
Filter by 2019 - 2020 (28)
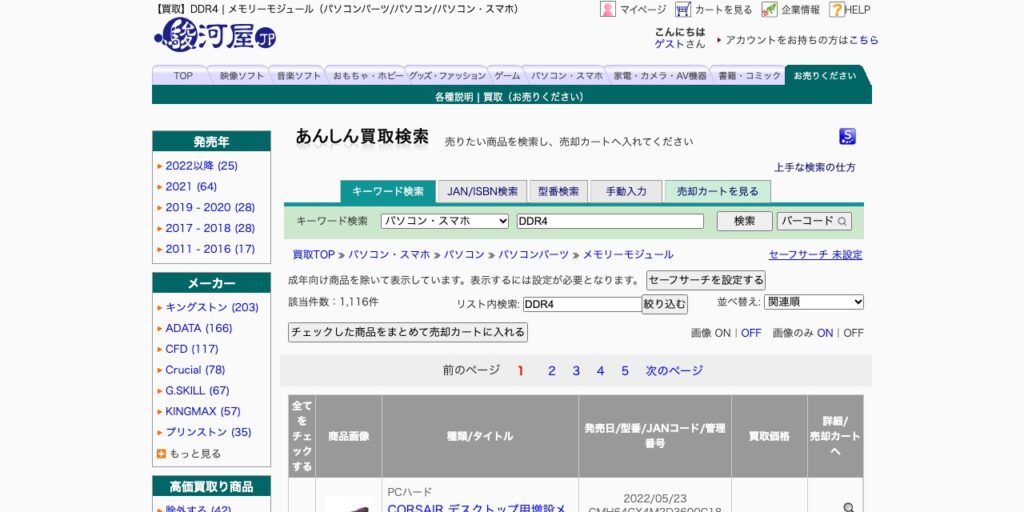click(210, 208)
